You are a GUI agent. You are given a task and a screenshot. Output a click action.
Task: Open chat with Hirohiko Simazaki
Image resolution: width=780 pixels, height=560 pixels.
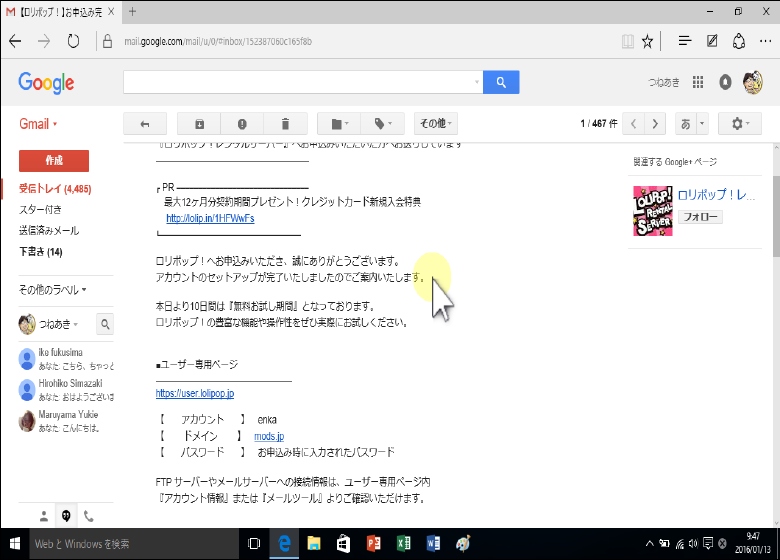[66, 390]
